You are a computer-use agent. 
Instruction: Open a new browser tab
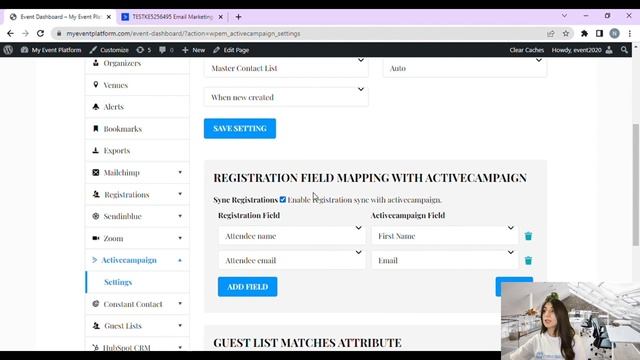pyautogui.click(x=238, y=17)
